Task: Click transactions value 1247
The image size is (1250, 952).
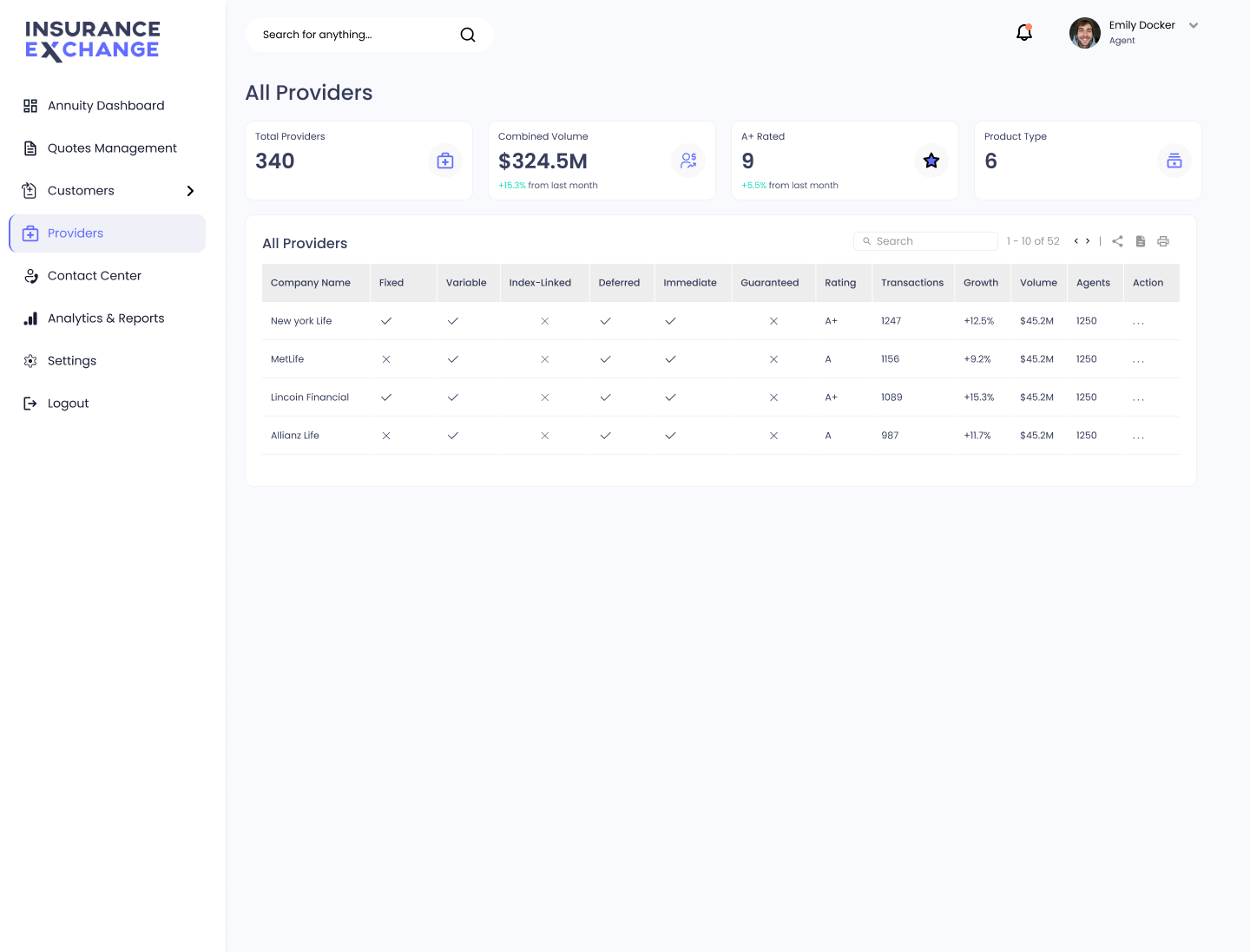Action: point(891,321)
